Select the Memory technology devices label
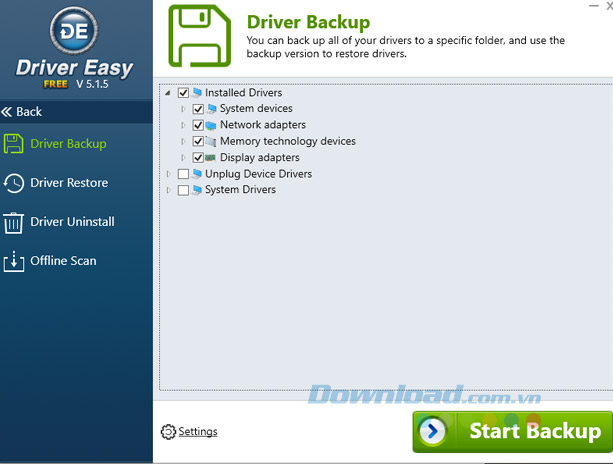This screenshot has height=464, width=613. click(288, 141)
